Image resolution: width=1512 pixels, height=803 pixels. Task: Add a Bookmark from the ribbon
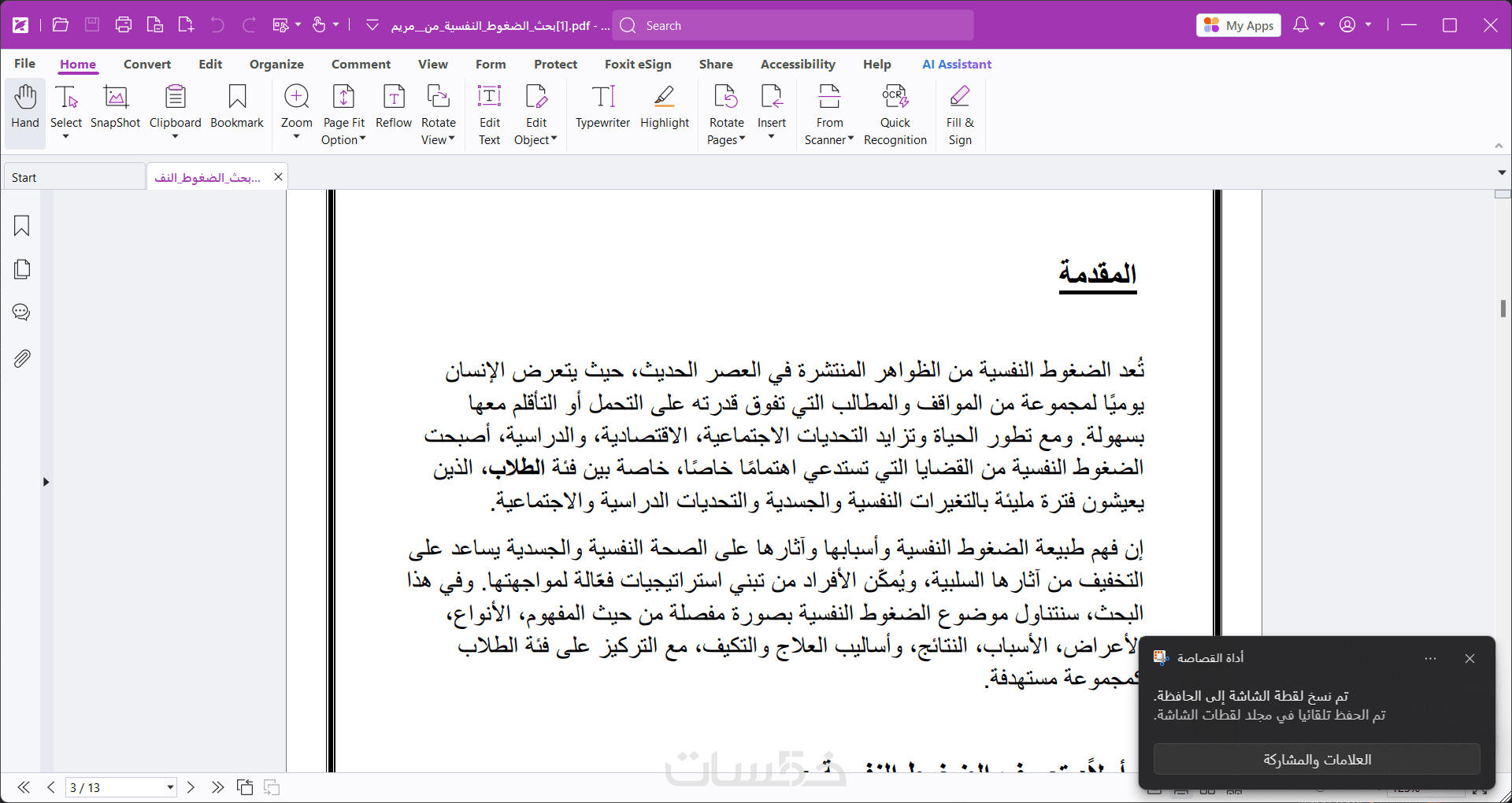point(237,107)
